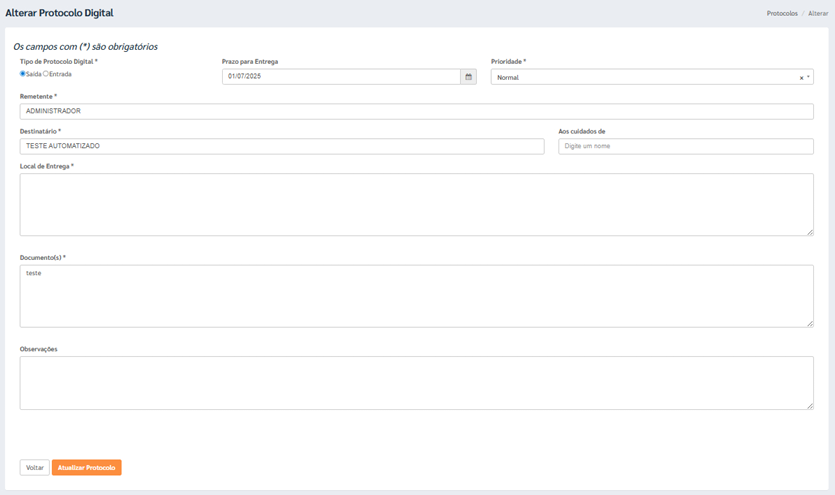
Task: Clear the Normal priority selection
Action: tap(801, 78)
